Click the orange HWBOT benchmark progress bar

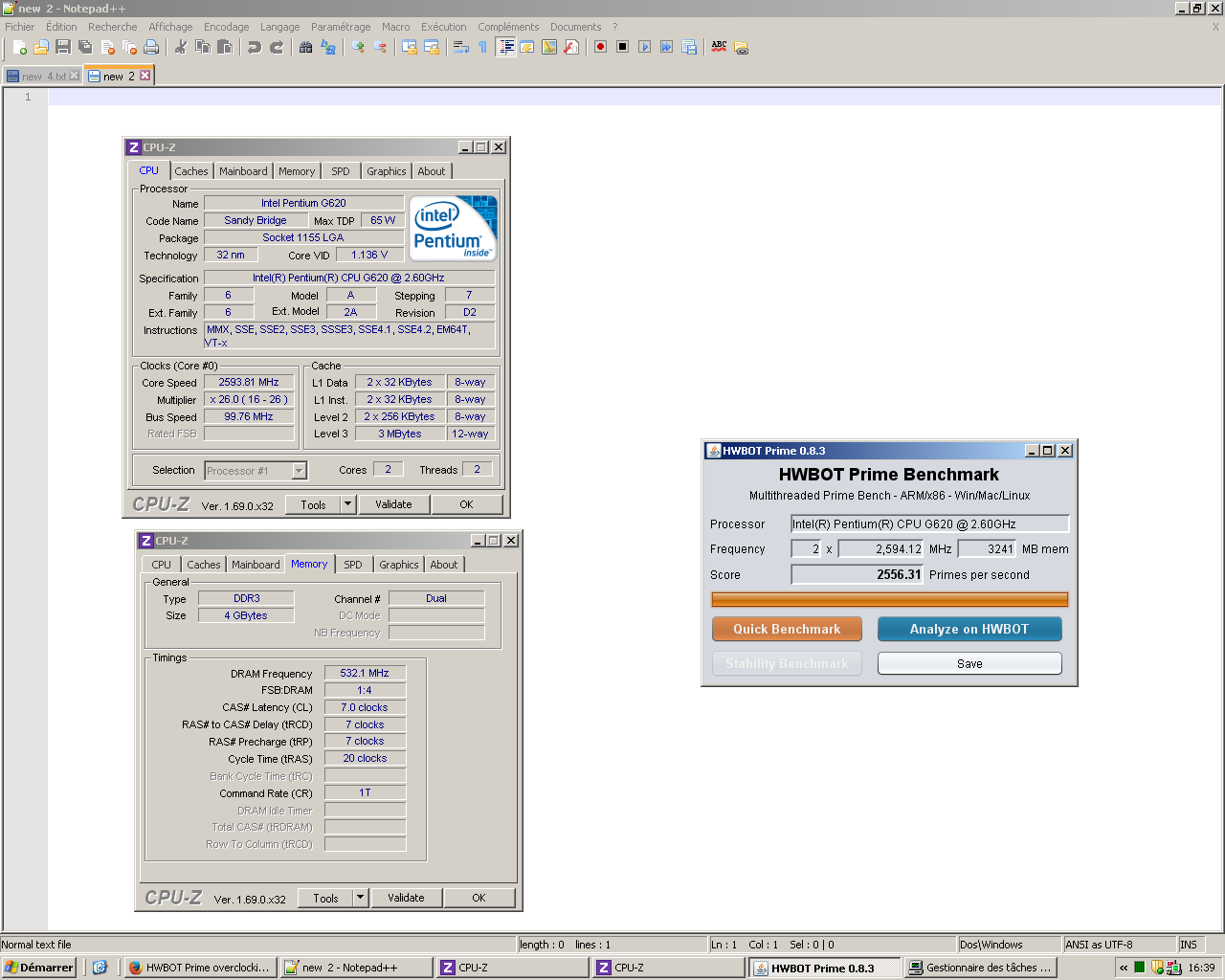(x=889, y=600)
